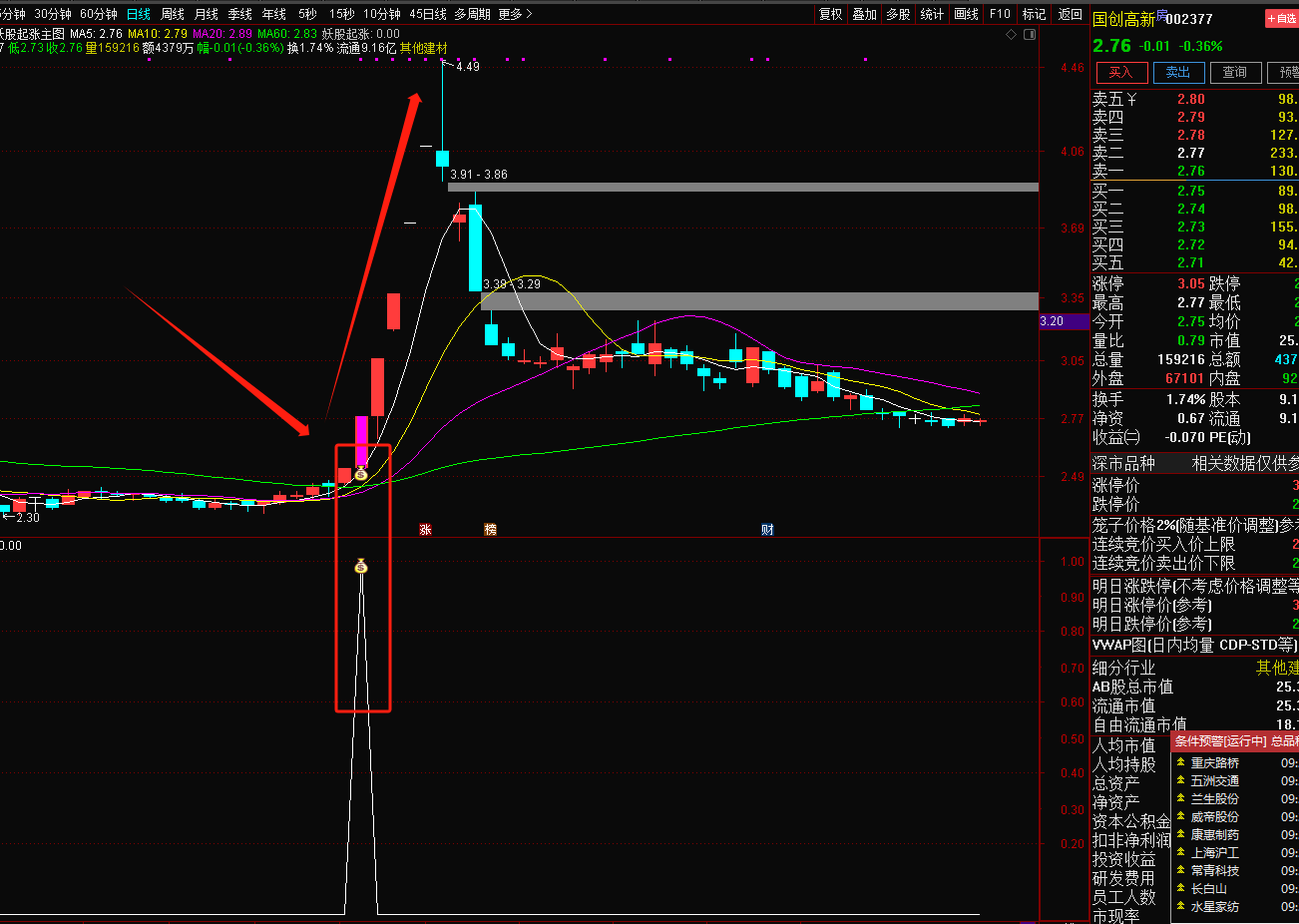Toggle 叠加 overlay mode
This screenshot has width=1299, height=924.
click(x=864, y=14)
